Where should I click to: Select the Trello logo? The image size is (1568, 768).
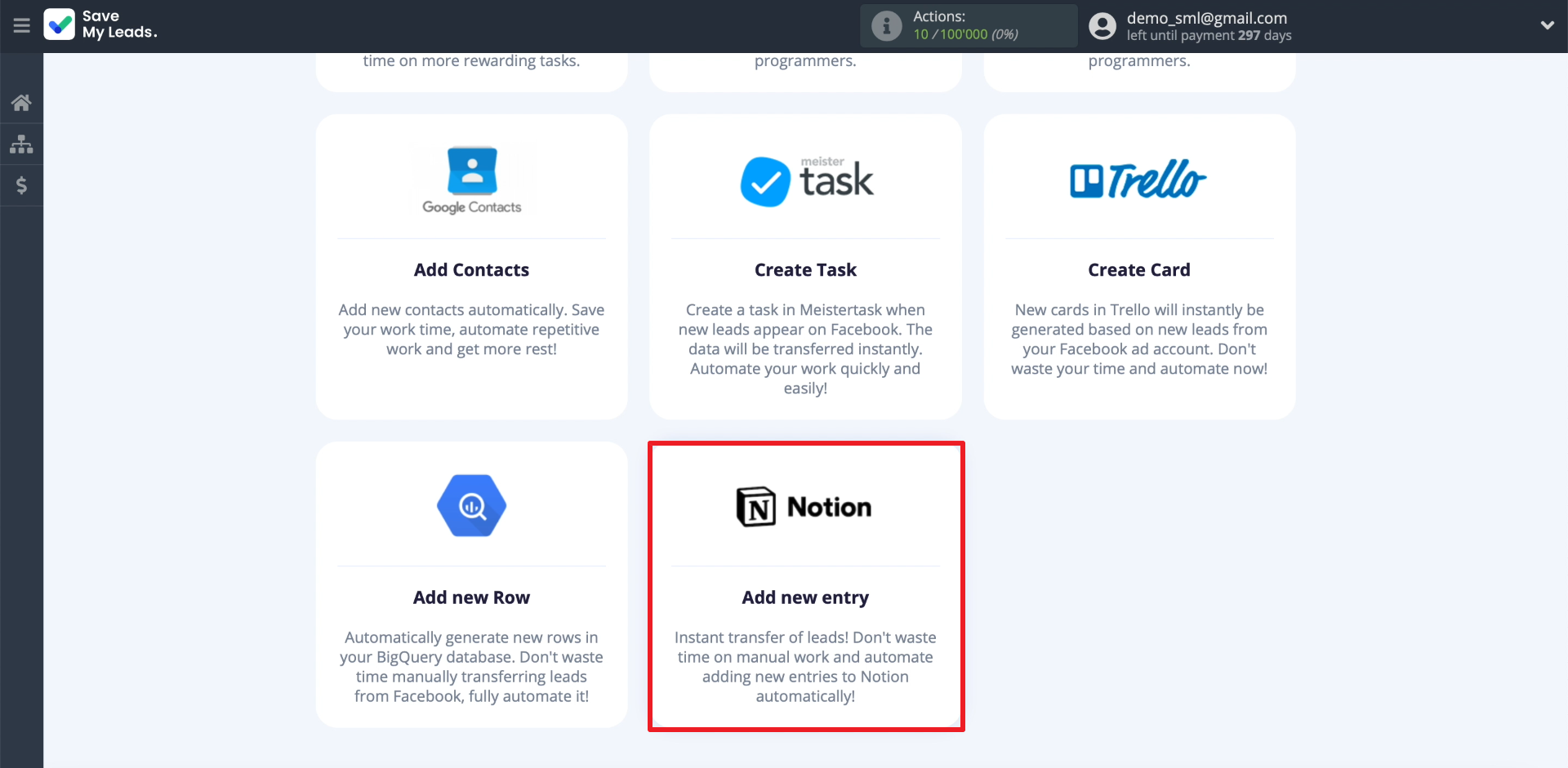(1138, 180)
